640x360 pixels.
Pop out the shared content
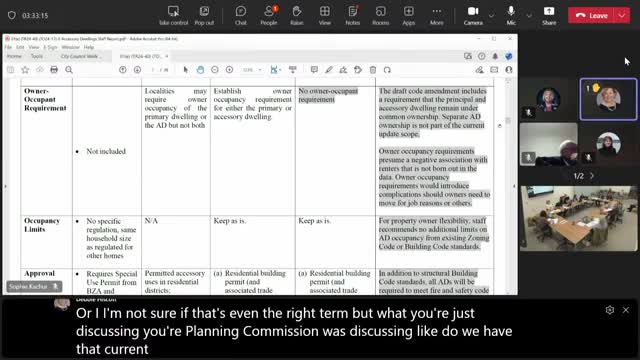coord(204,16)
